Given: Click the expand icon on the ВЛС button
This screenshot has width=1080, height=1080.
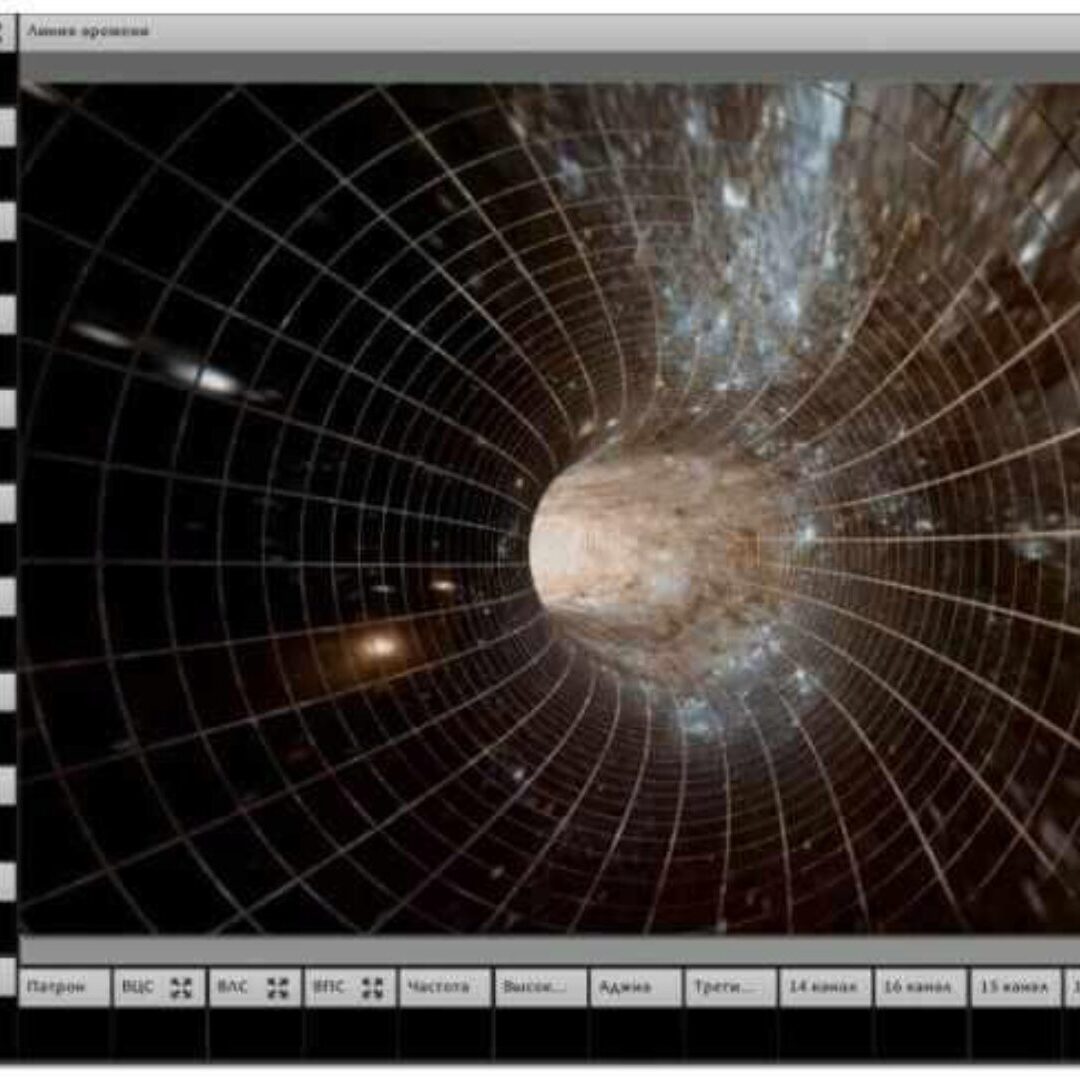Looking at the screenshot, I should pyautogui.click(x=277, y=987).
